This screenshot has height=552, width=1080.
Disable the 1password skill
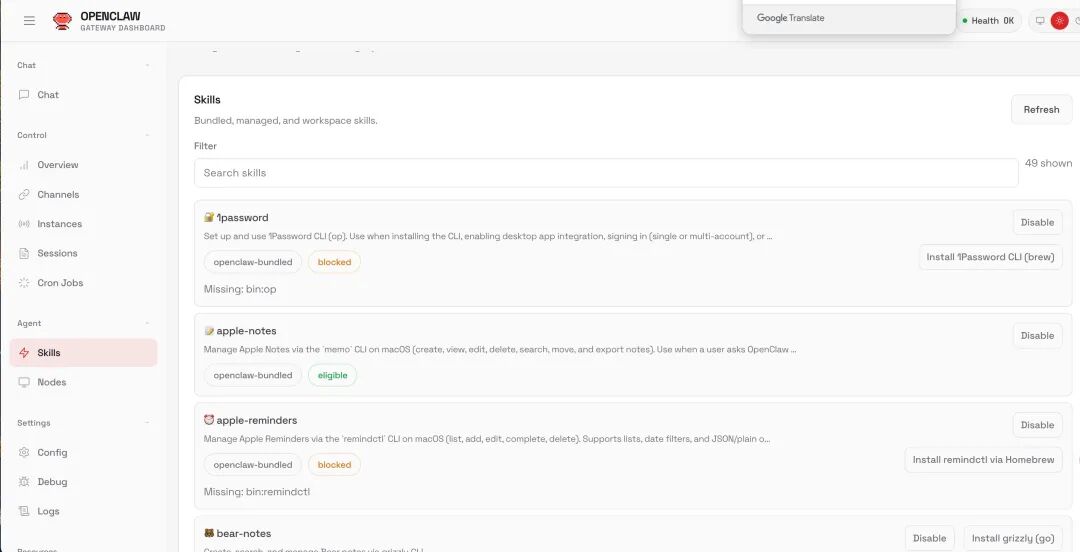click(1037, 223)
